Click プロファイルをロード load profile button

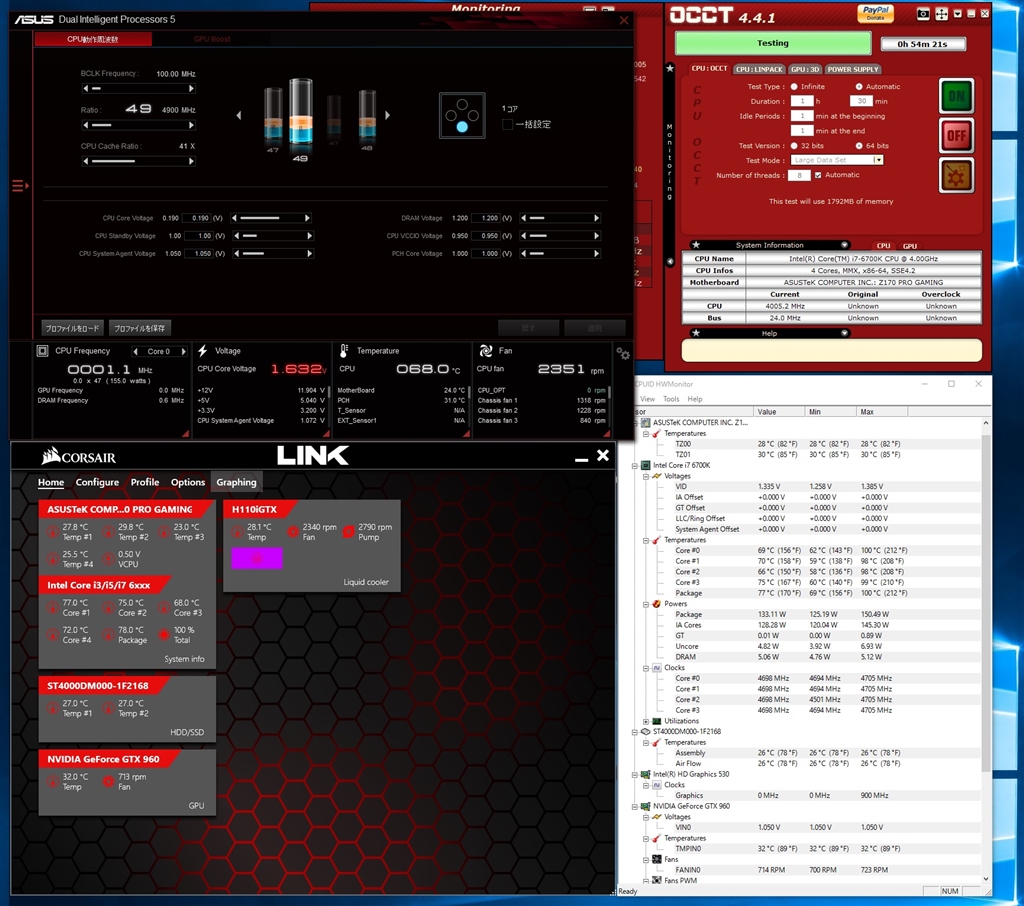pyautogui.click(x=72, y=328)
